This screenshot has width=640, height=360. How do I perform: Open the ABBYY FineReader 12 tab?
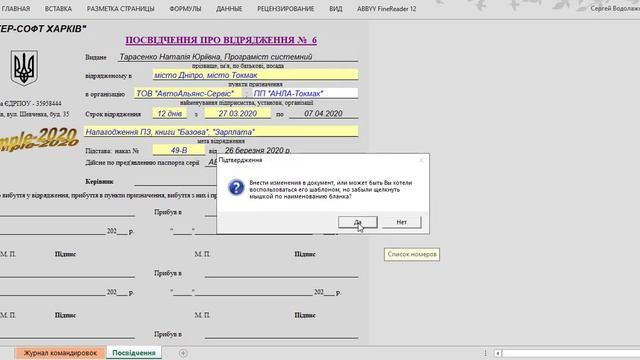click(387, 9)
